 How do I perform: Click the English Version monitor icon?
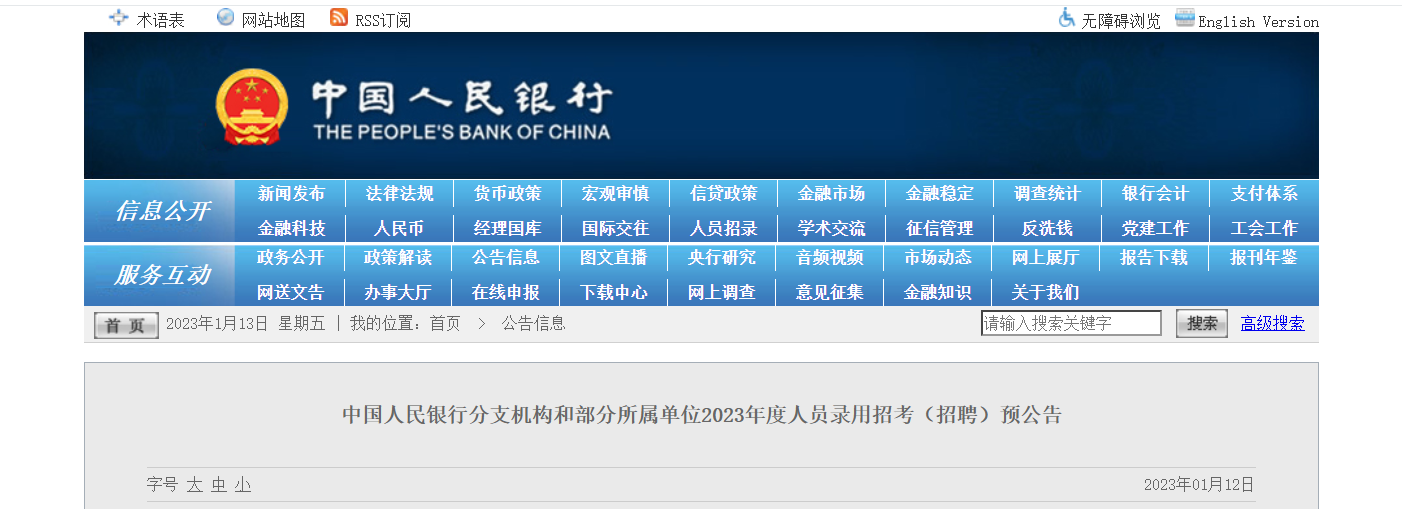point(1184,18)
